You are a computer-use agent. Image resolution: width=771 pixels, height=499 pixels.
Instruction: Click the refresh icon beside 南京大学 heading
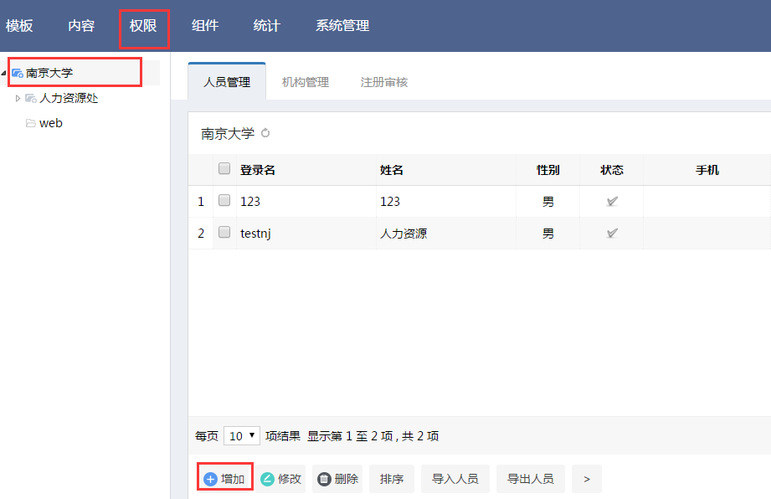tap(265, 133)
